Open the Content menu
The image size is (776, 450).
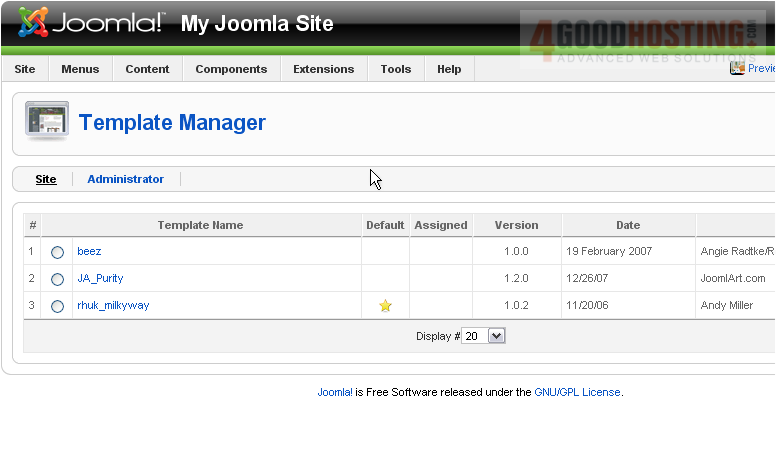tap(147, 69)
